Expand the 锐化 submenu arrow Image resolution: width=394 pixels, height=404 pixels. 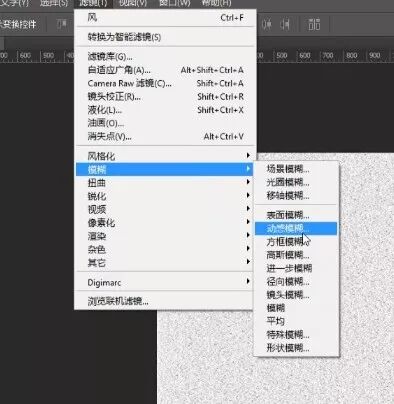coord(248,195)
